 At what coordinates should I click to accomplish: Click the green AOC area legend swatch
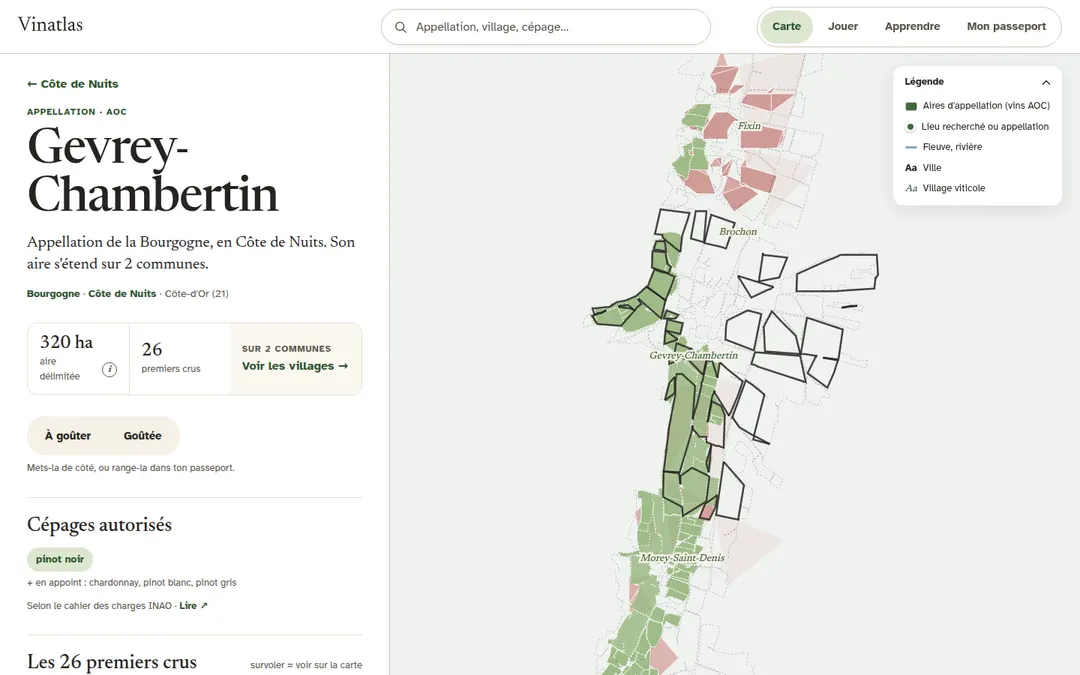(911, 106)
